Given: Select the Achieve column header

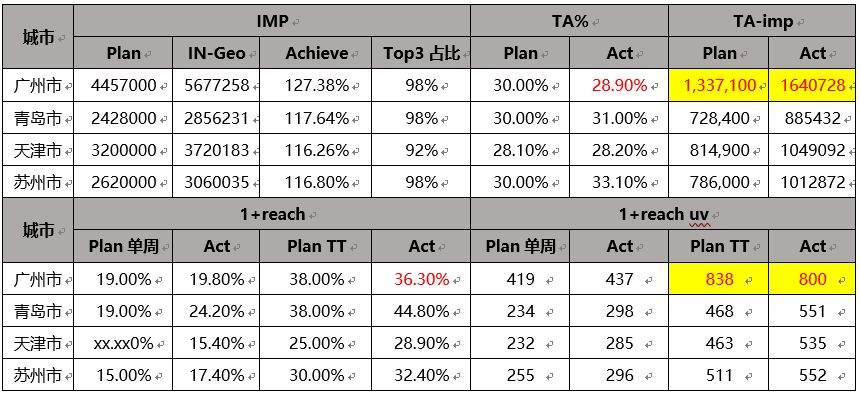Looking at the screenshot, I should [x=316, y=53].
